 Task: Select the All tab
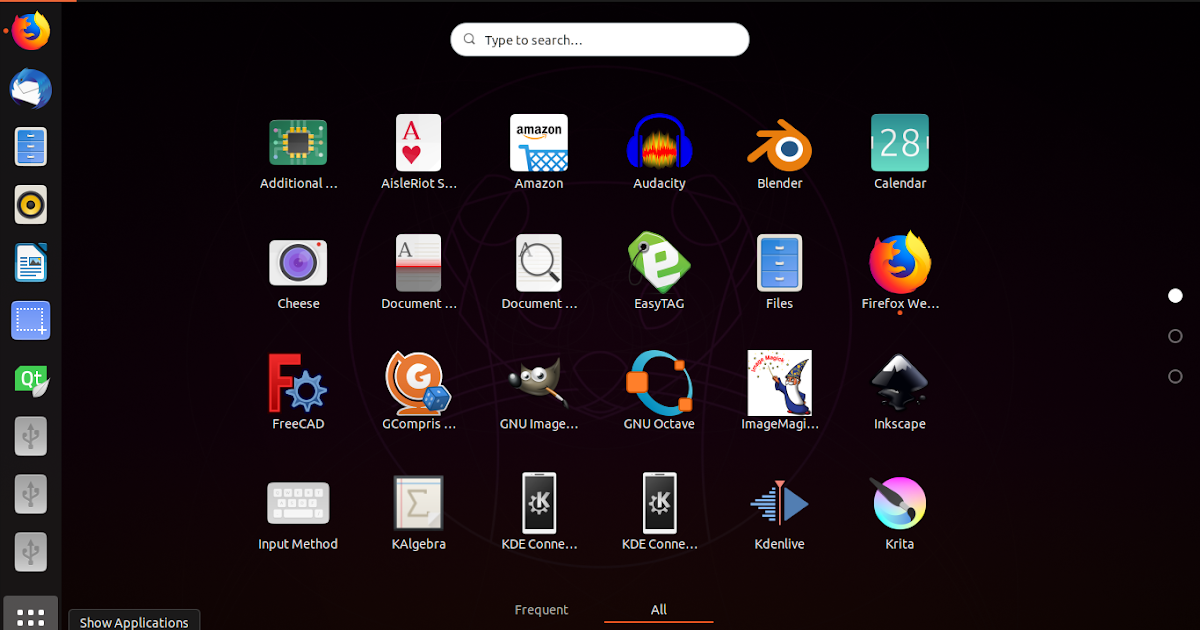659,610
